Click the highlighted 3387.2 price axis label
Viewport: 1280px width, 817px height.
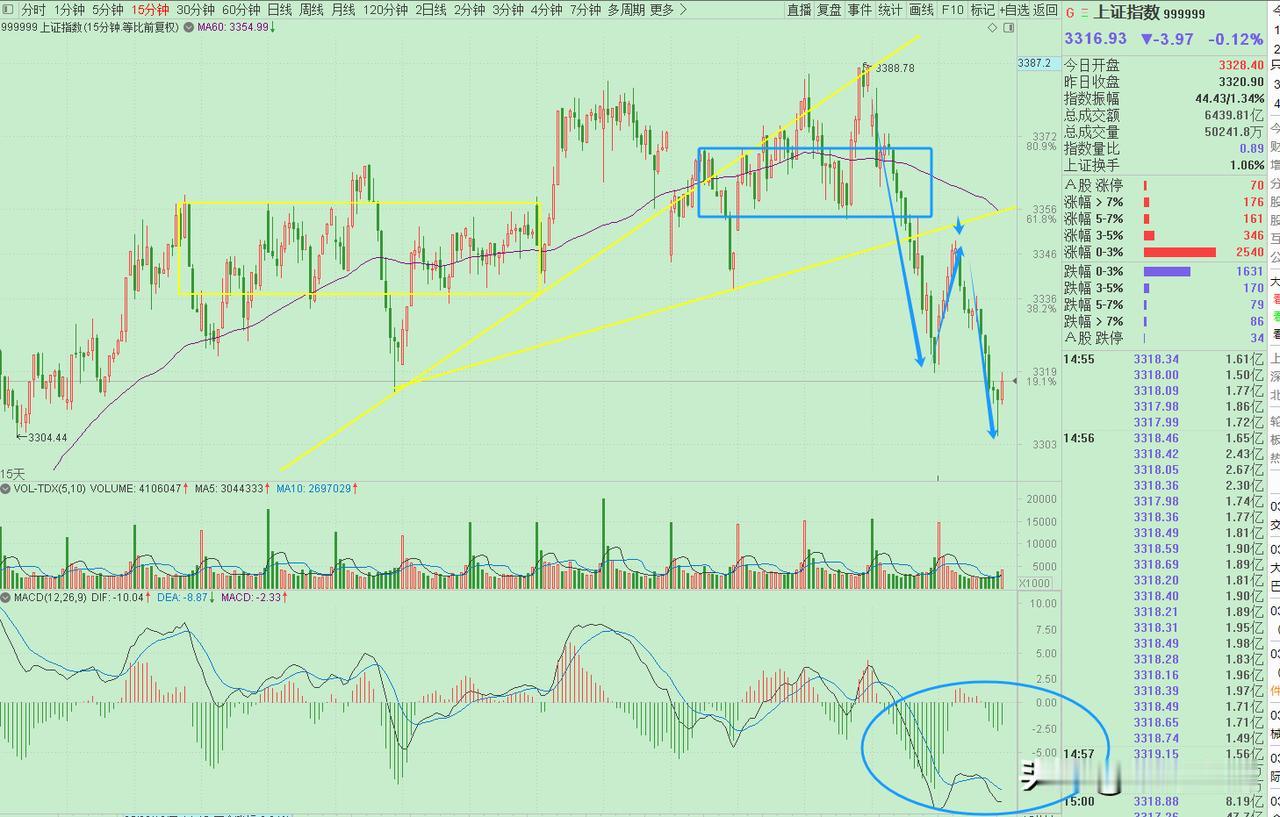click(x=1035, y=63)
